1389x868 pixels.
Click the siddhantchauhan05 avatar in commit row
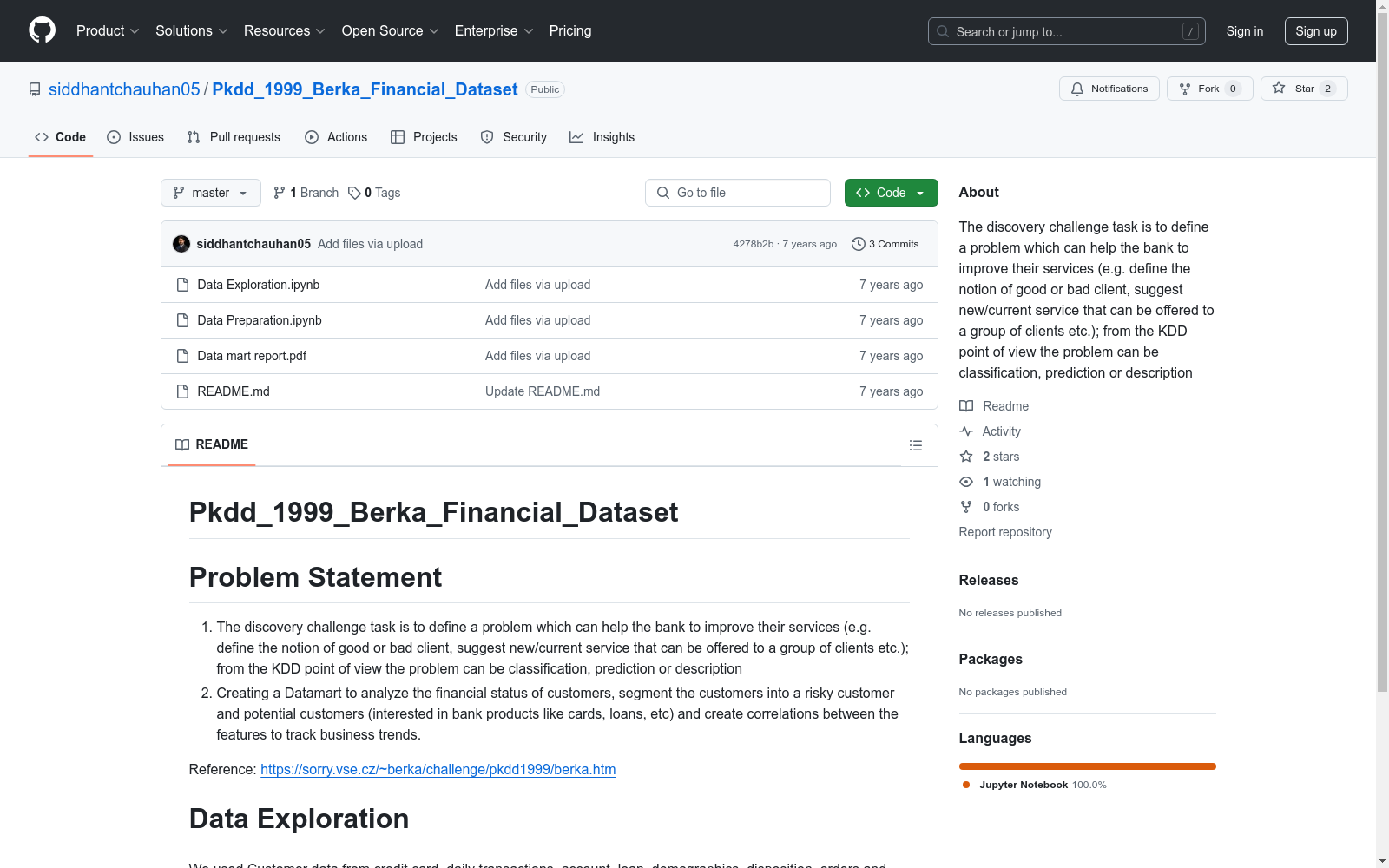pyautogui.click(x=181, y=244)
